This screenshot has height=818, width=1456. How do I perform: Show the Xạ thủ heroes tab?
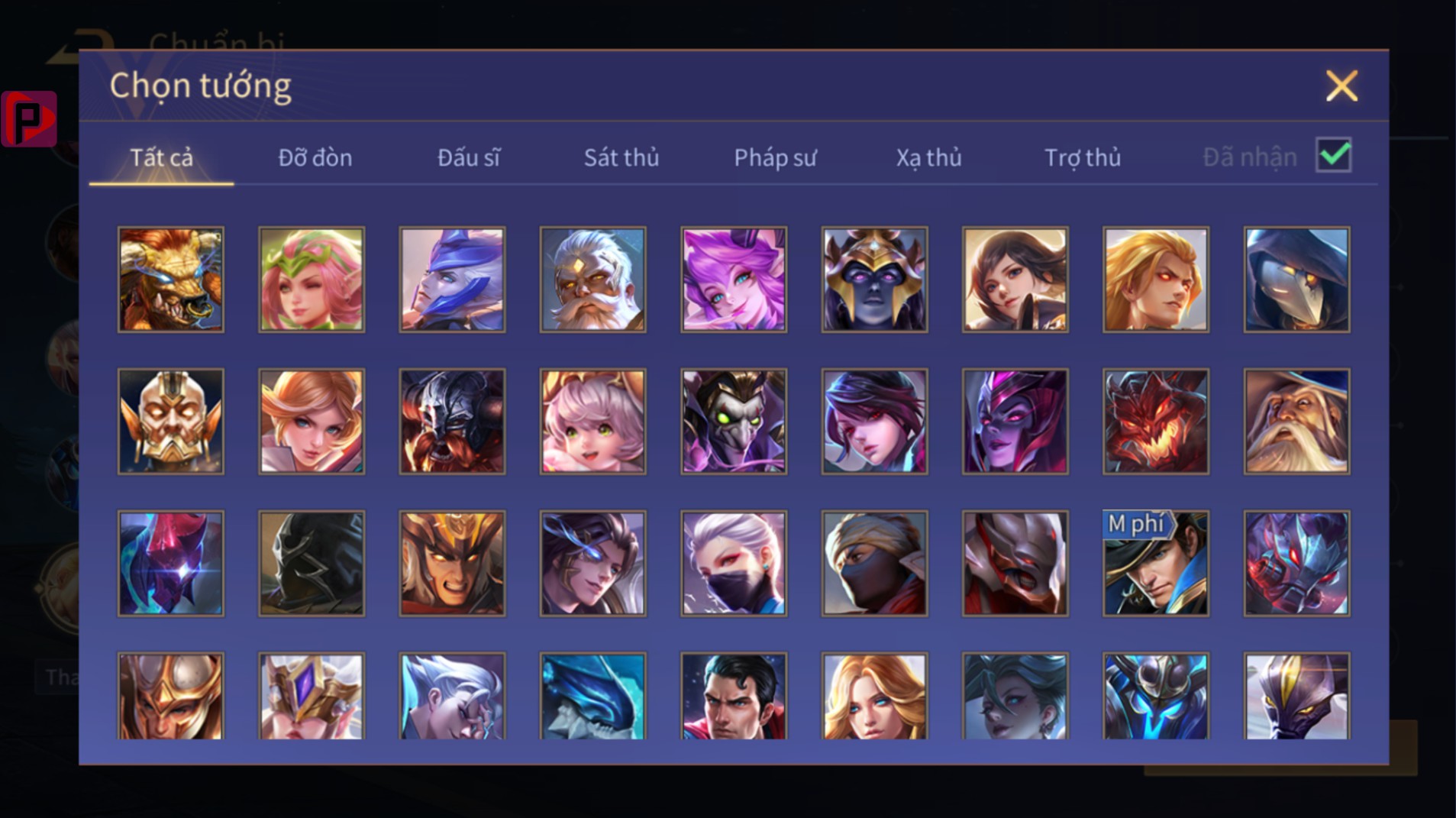point(928,157)
